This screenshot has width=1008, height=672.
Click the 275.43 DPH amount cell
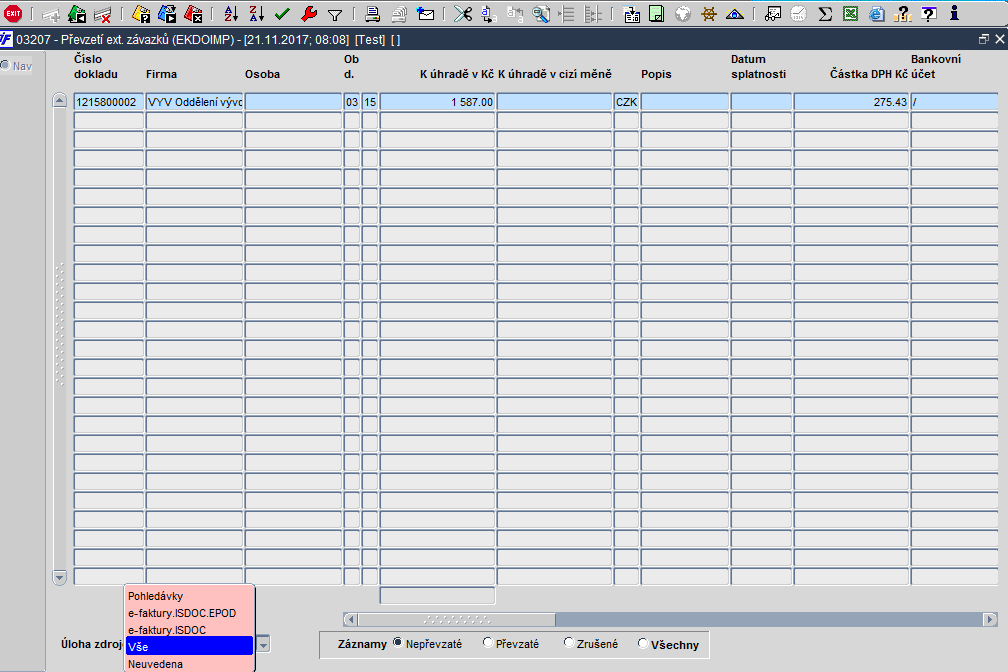tap(851, 102)
